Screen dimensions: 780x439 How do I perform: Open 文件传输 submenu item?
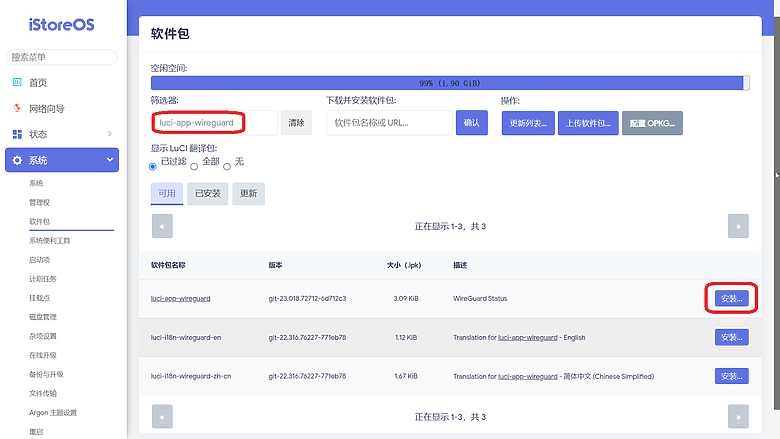click(x=43, y=393)
